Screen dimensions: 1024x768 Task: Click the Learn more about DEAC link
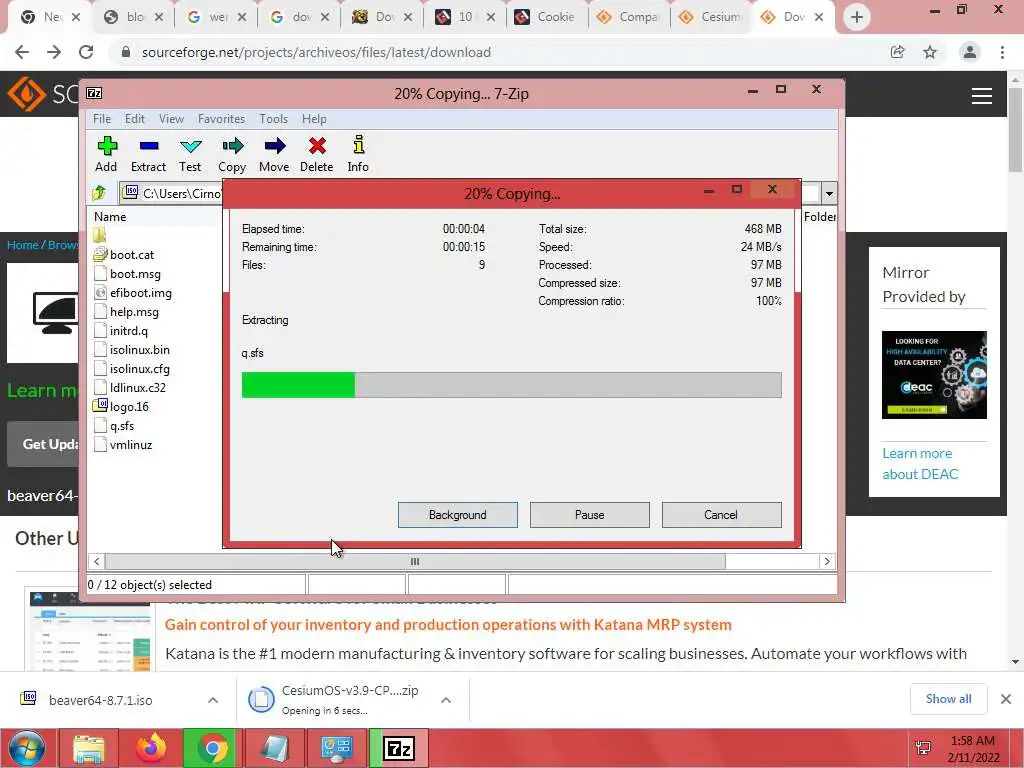pyautogui.click(x=920, y=464)
